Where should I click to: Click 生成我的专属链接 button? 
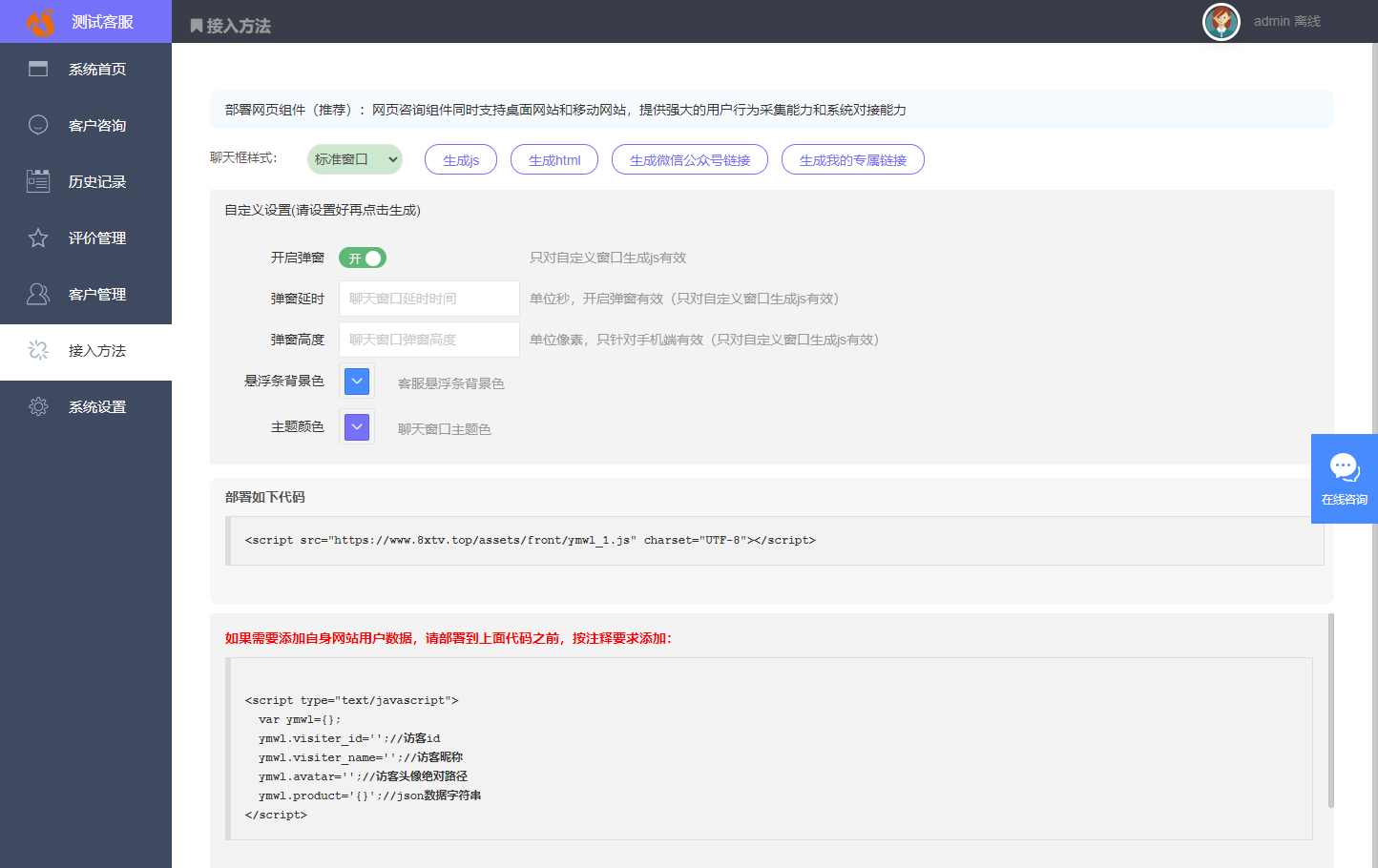click(853, 159)
